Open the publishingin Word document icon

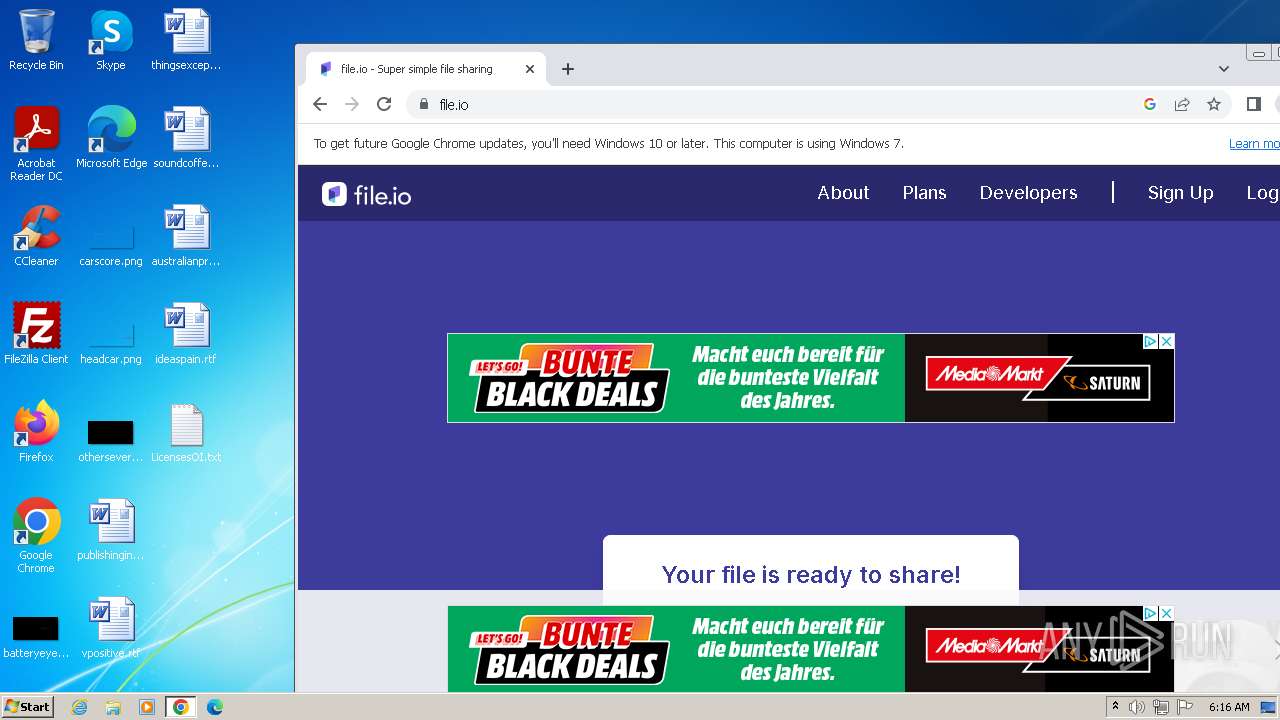pyautogui.click(x=111, y=529)
